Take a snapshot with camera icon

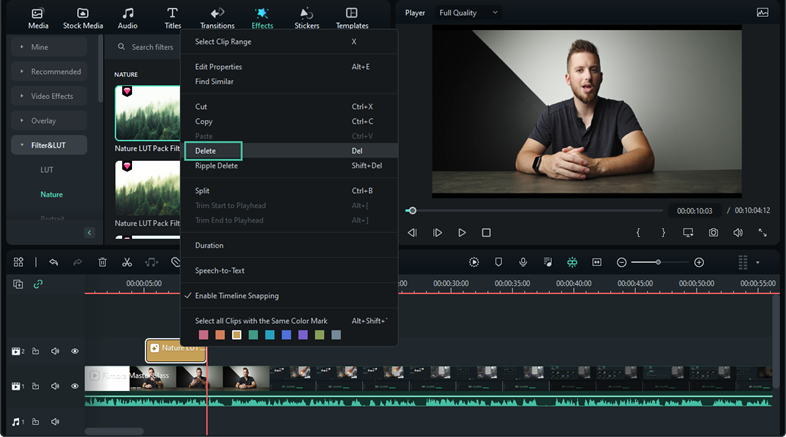[713, 233]
